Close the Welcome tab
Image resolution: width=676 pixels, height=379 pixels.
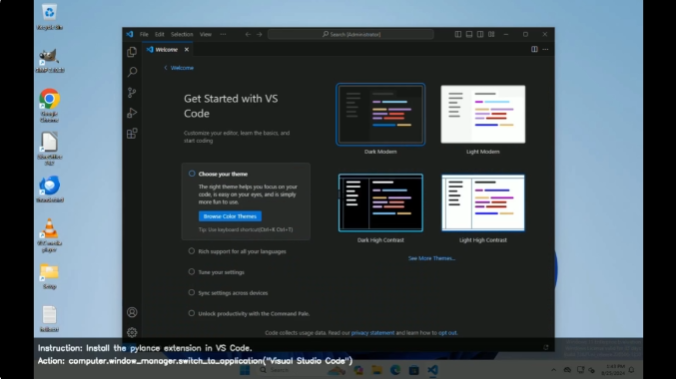(x=187, y=50)
